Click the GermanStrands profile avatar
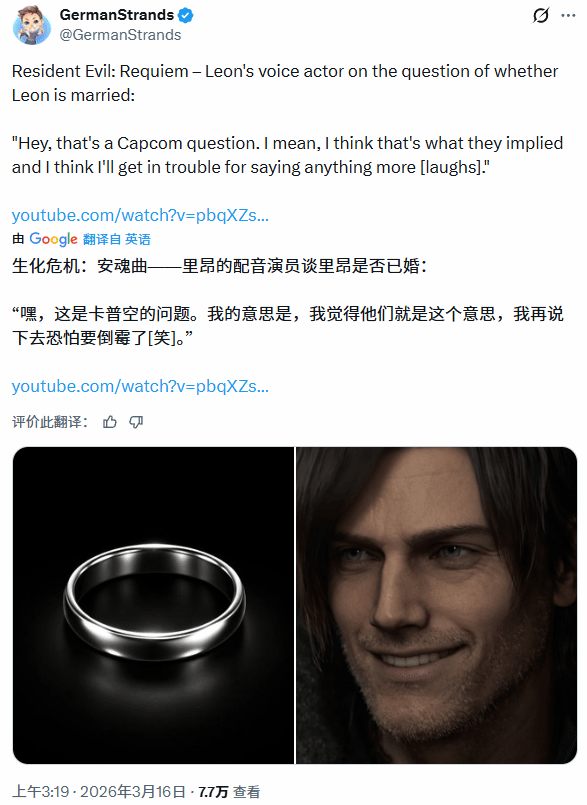This screenshot has height=805, width=587. point(32,25)
